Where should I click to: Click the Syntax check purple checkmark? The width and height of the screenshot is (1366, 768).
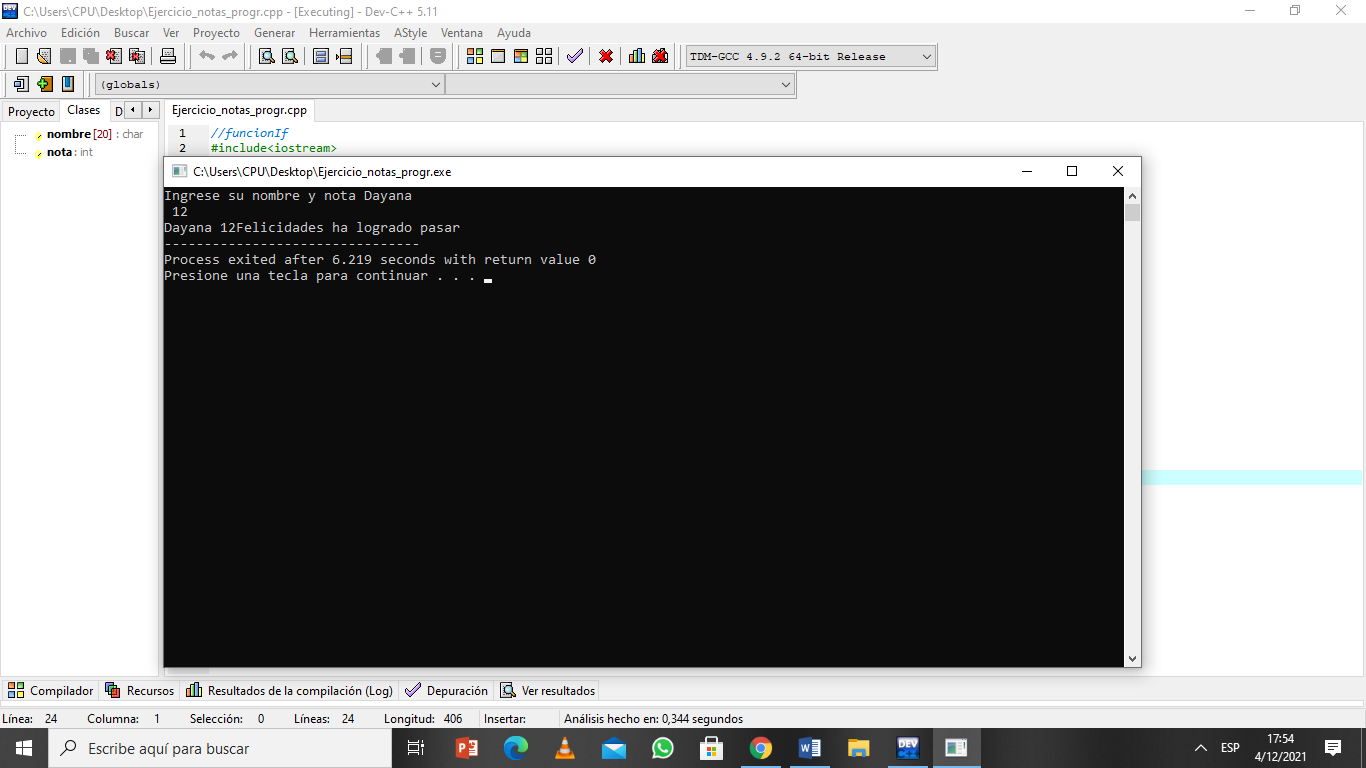pyautogui.click(x=575, y=56)
